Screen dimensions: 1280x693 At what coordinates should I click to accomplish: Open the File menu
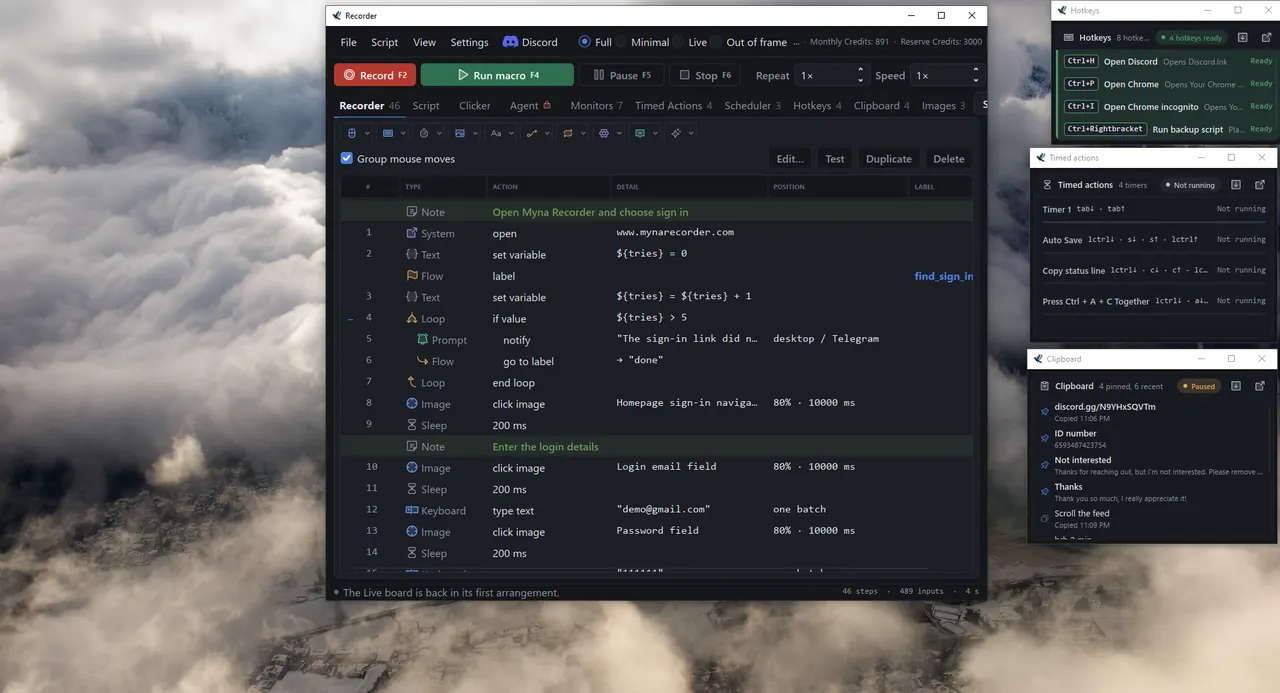[348, 42]
